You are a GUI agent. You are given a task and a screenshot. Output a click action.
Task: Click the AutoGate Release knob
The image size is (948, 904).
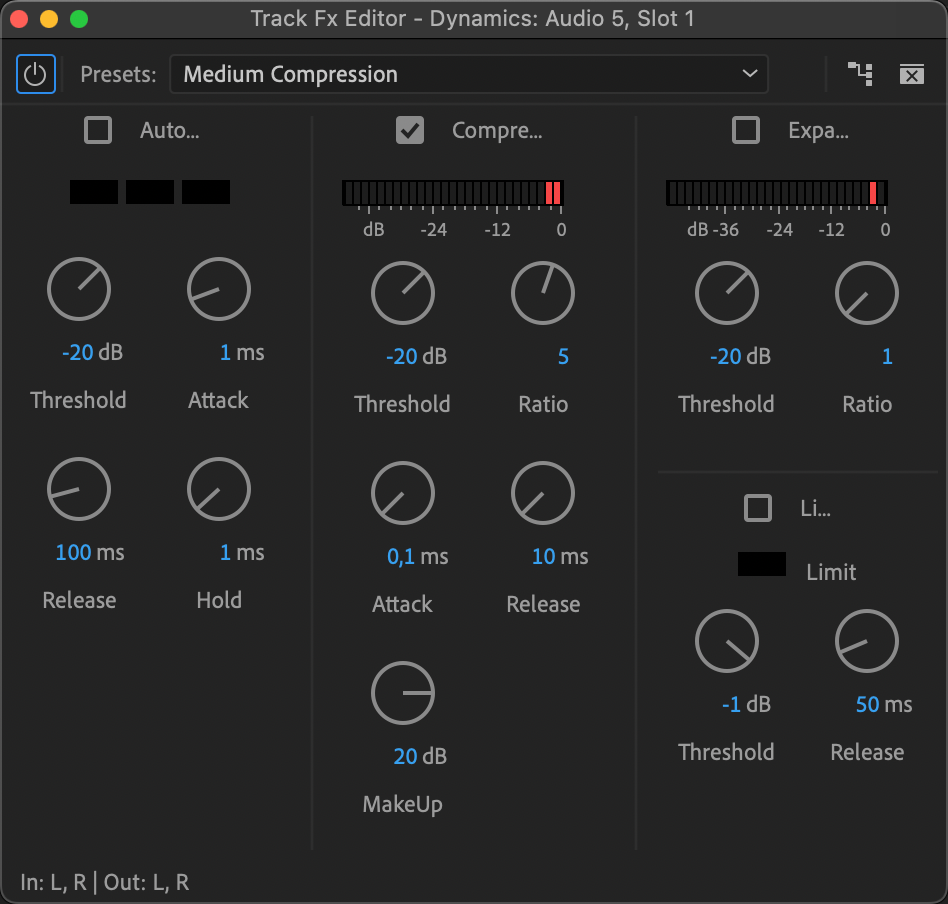tap(79, 489)
